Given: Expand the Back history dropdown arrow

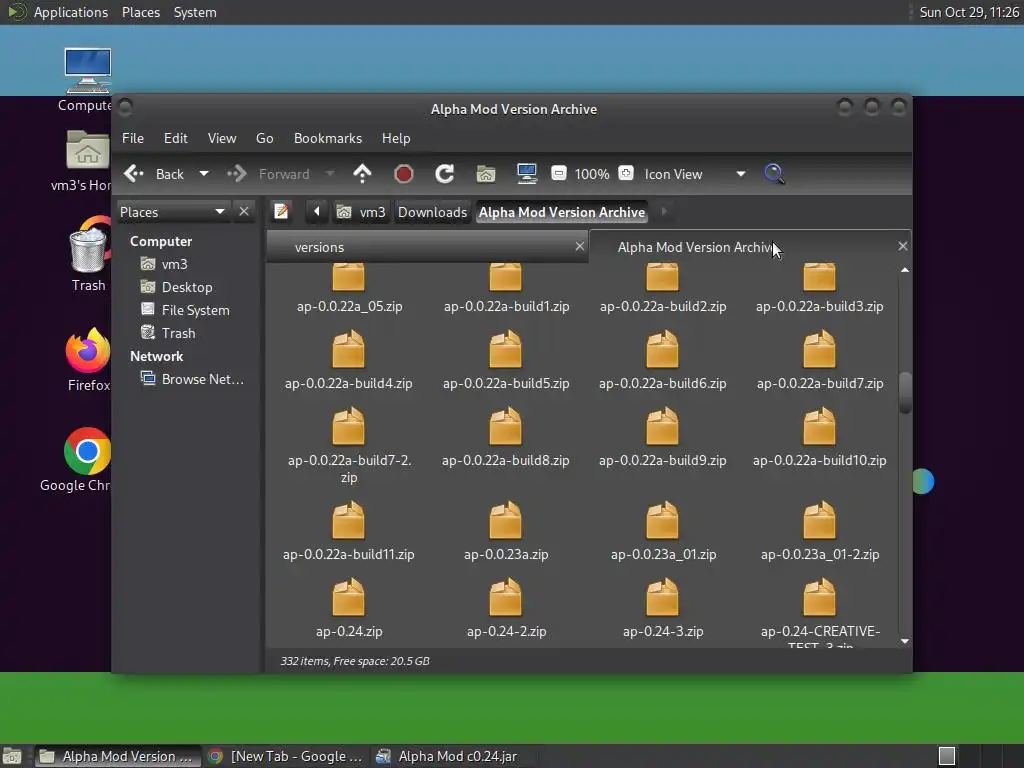Looking at the screenshot, I should pyautogui.click(x=204, y=174).
